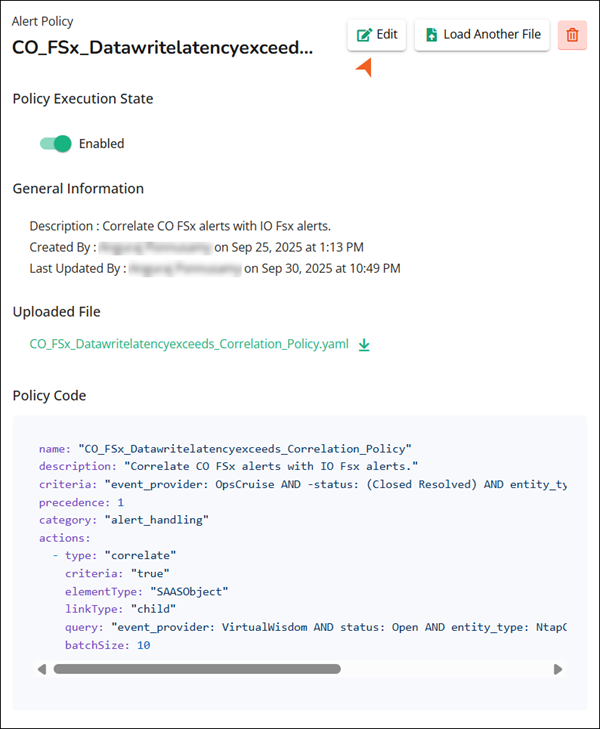Screen dimensions: 600x729
Task: Click the query line with VirtualWisdom
Action: pos(316,627)
